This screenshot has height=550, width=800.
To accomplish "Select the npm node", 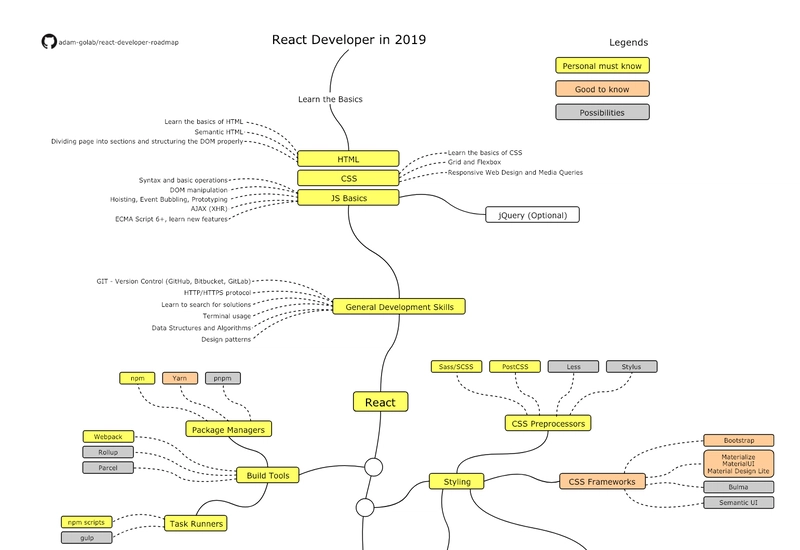I will tap(137, 378).
